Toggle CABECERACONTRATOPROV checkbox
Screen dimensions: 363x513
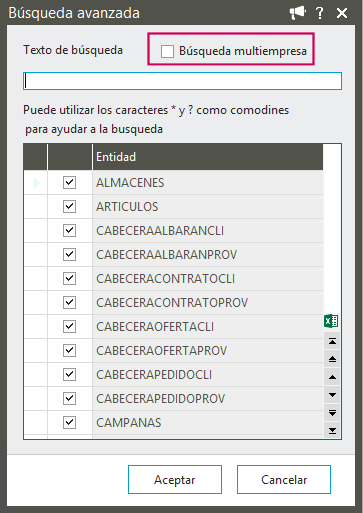coord(69,302)
